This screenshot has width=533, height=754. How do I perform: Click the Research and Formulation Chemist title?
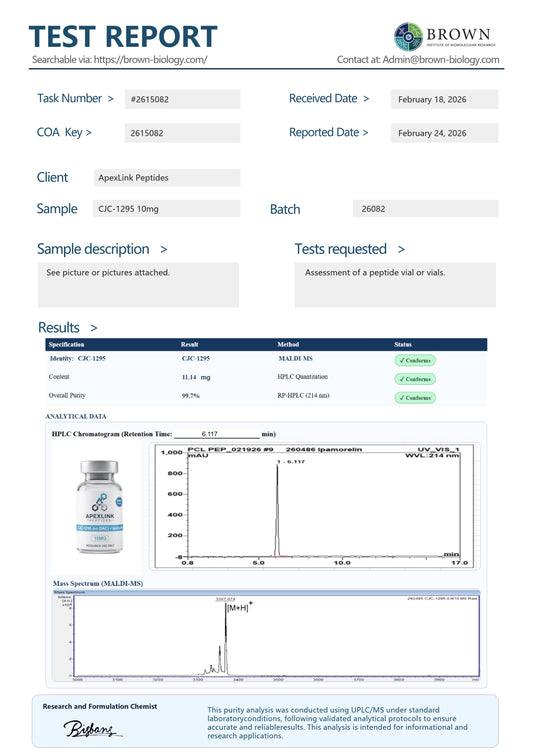coord(100,706)
